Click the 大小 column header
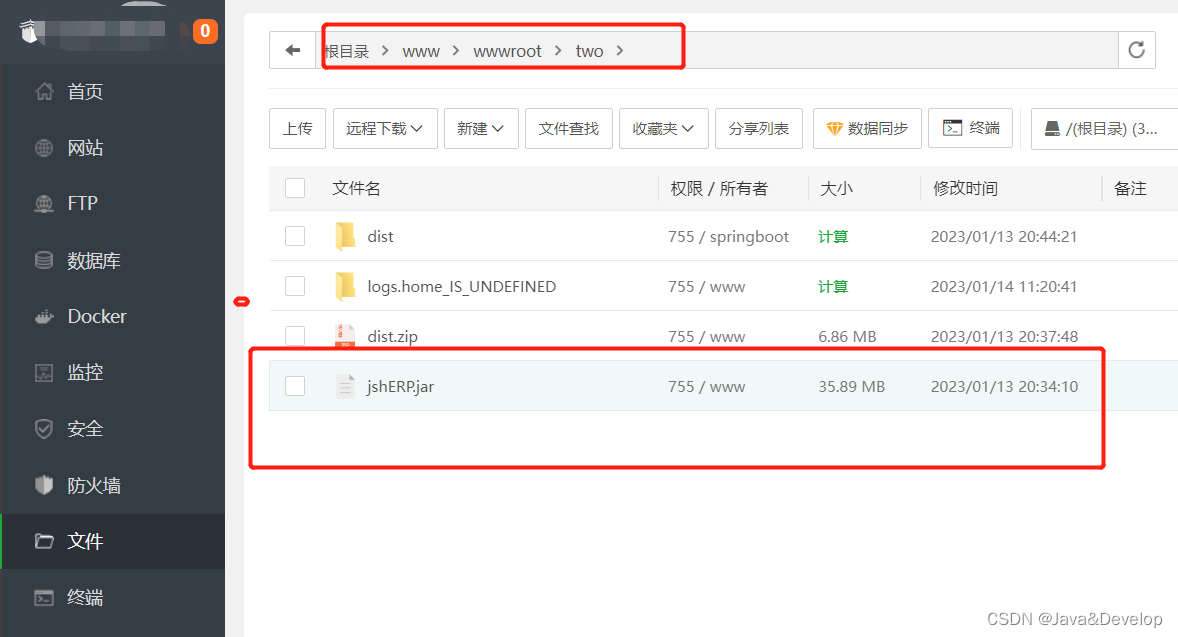The image size is (1178, 637). click(x=836, y=189)
